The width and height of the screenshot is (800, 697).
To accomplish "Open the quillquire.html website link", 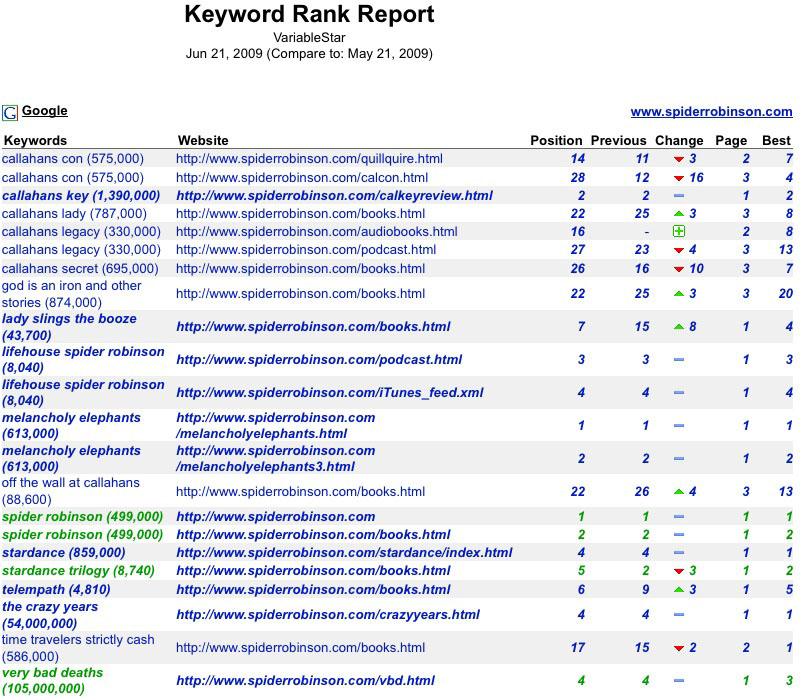I will pyautogui.click(x=309, y=159).
